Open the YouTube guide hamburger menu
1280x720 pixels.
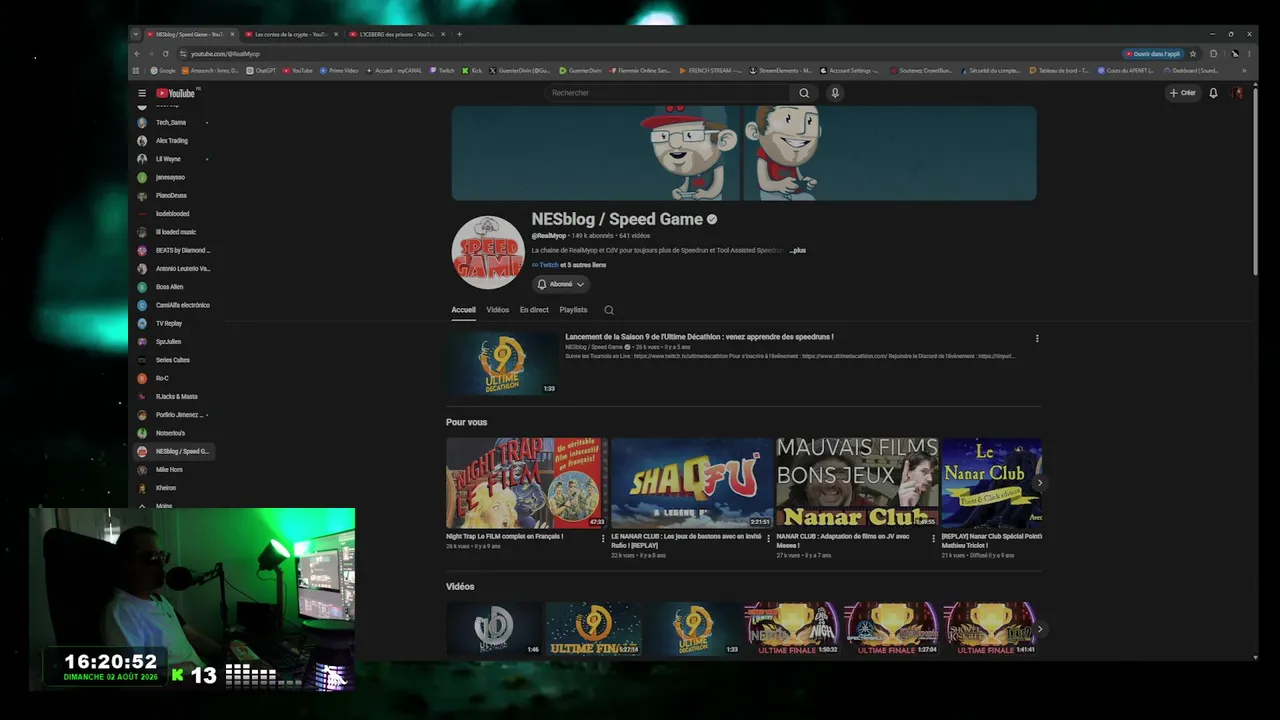coord(142,93)
